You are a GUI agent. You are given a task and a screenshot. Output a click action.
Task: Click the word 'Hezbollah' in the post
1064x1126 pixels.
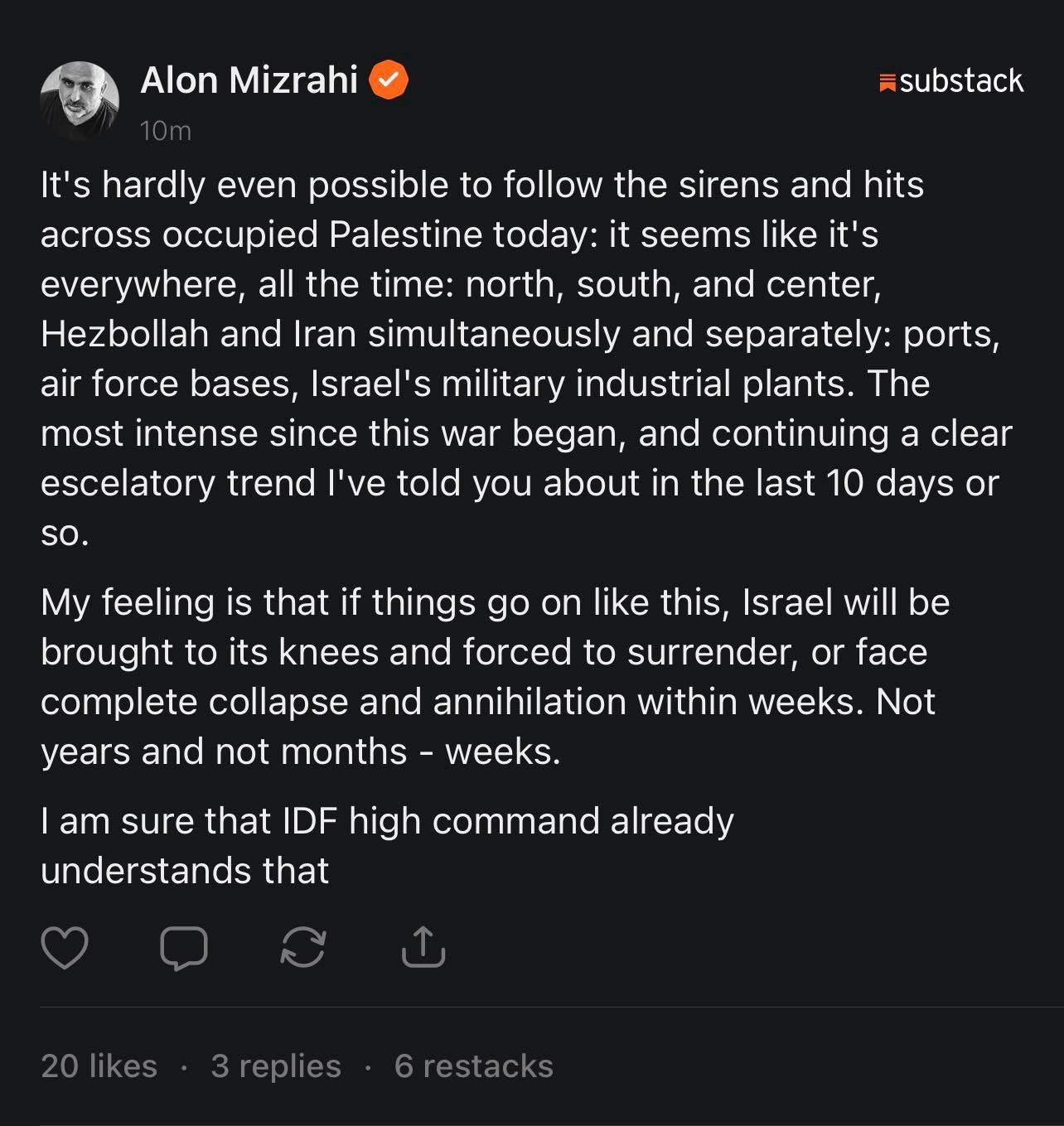pyautogui.click(x=124, y=334)
